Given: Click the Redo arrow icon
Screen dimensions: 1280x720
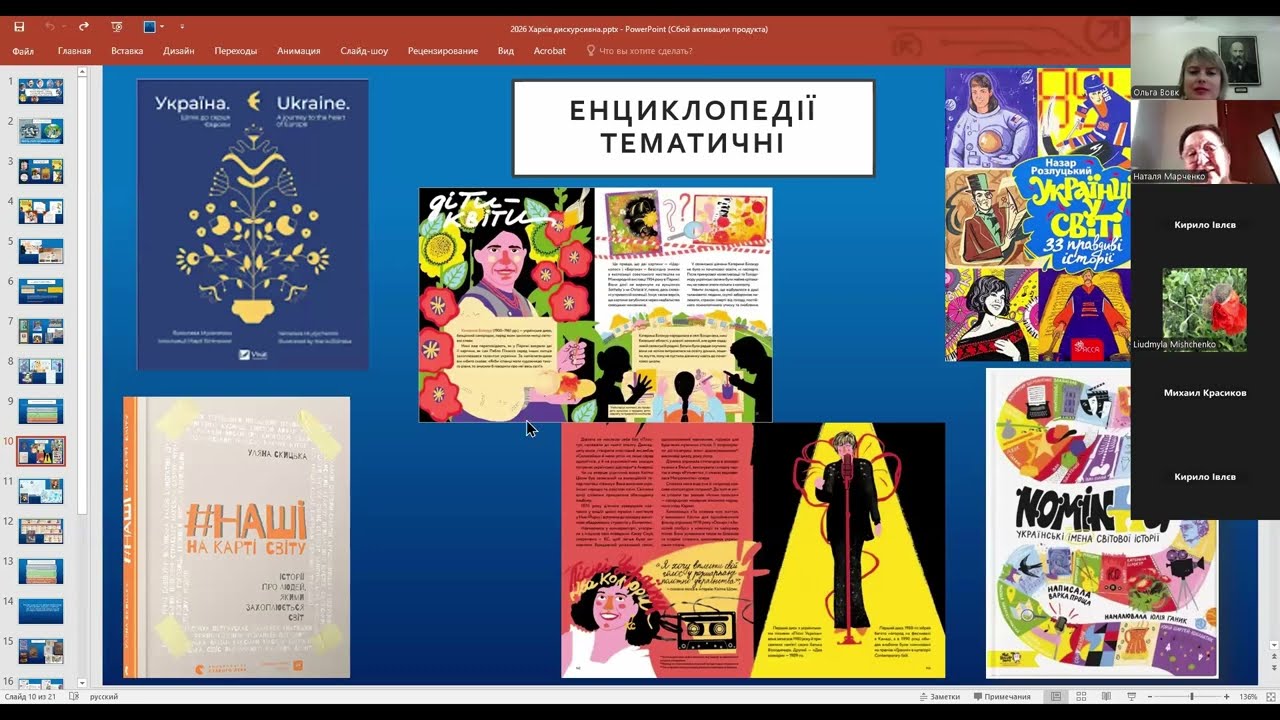Looking at the screenshot, I should pos(84,27).
